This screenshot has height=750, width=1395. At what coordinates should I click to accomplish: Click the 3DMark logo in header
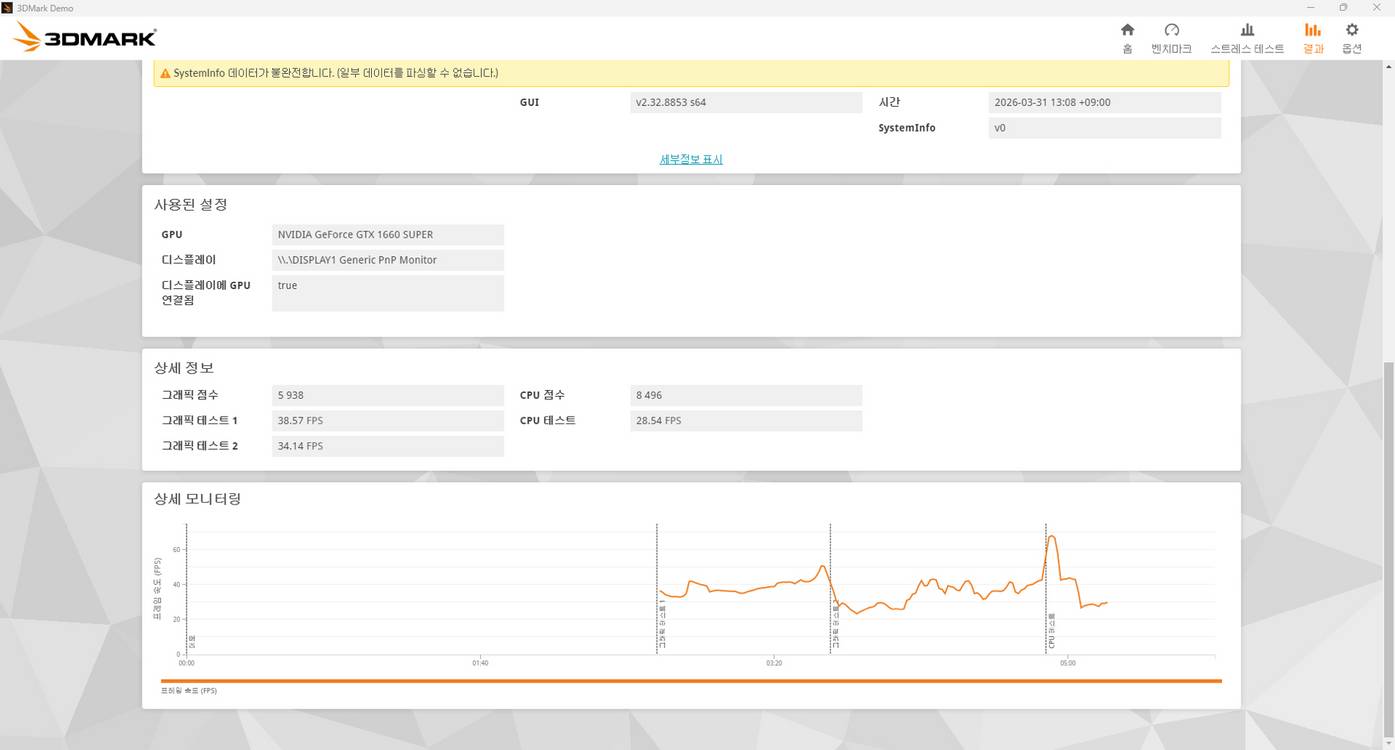point(85,38)
